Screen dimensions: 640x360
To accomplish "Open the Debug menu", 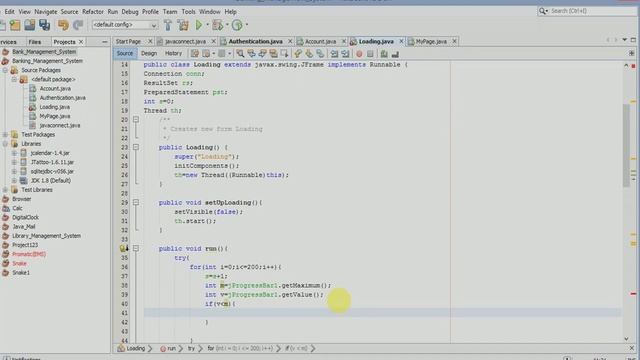I will point(130,12).
